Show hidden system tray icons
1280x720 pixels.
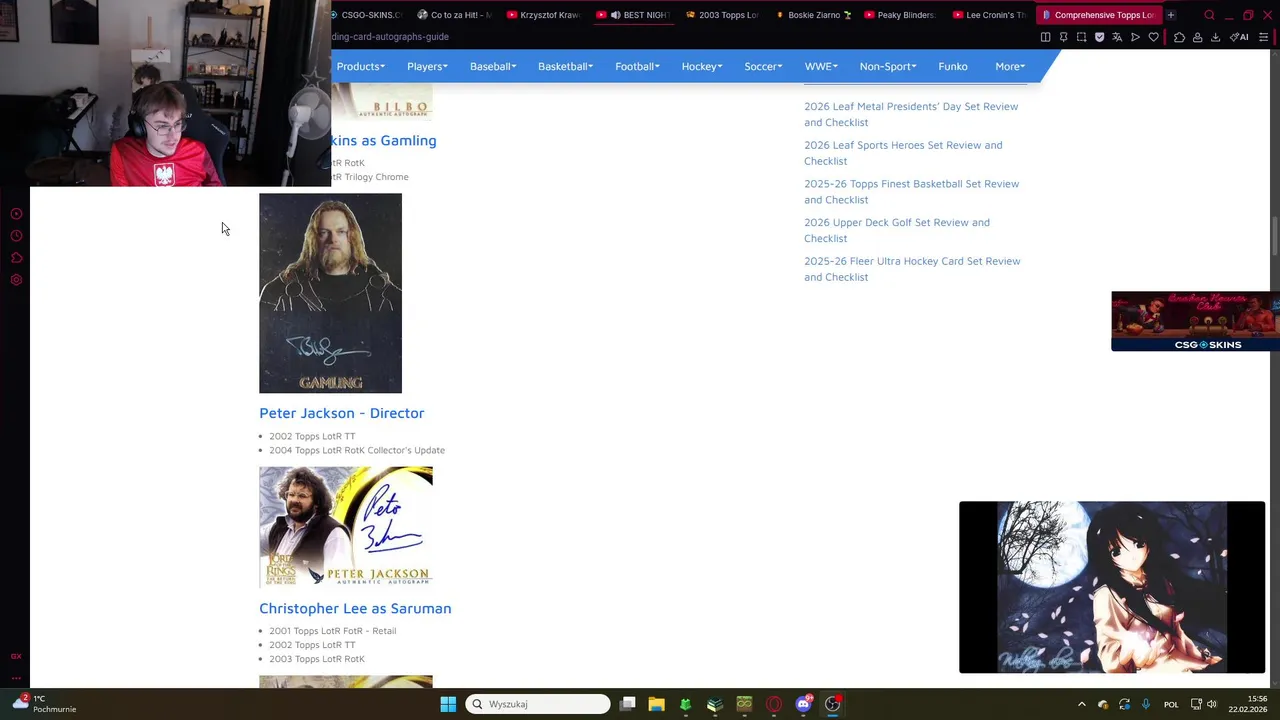coord(1081,704)
